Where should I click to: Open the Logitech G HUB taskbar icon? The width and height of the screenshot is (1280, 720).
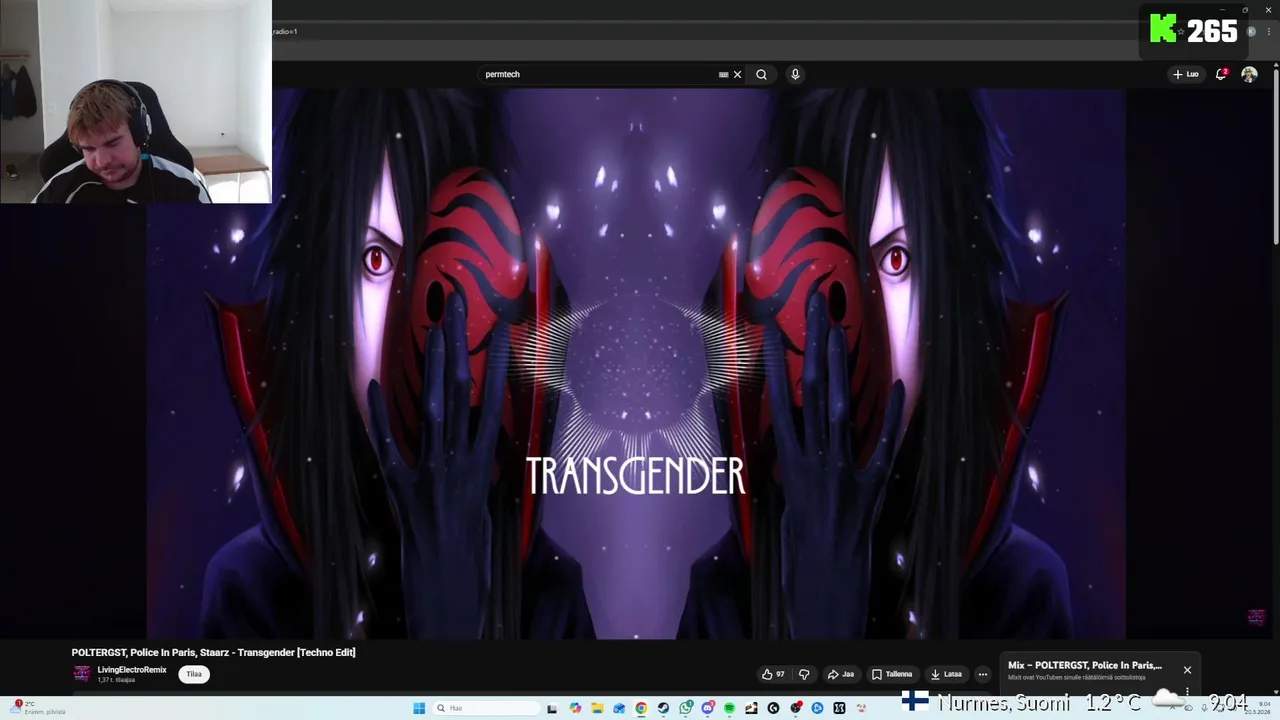(773, 708)
